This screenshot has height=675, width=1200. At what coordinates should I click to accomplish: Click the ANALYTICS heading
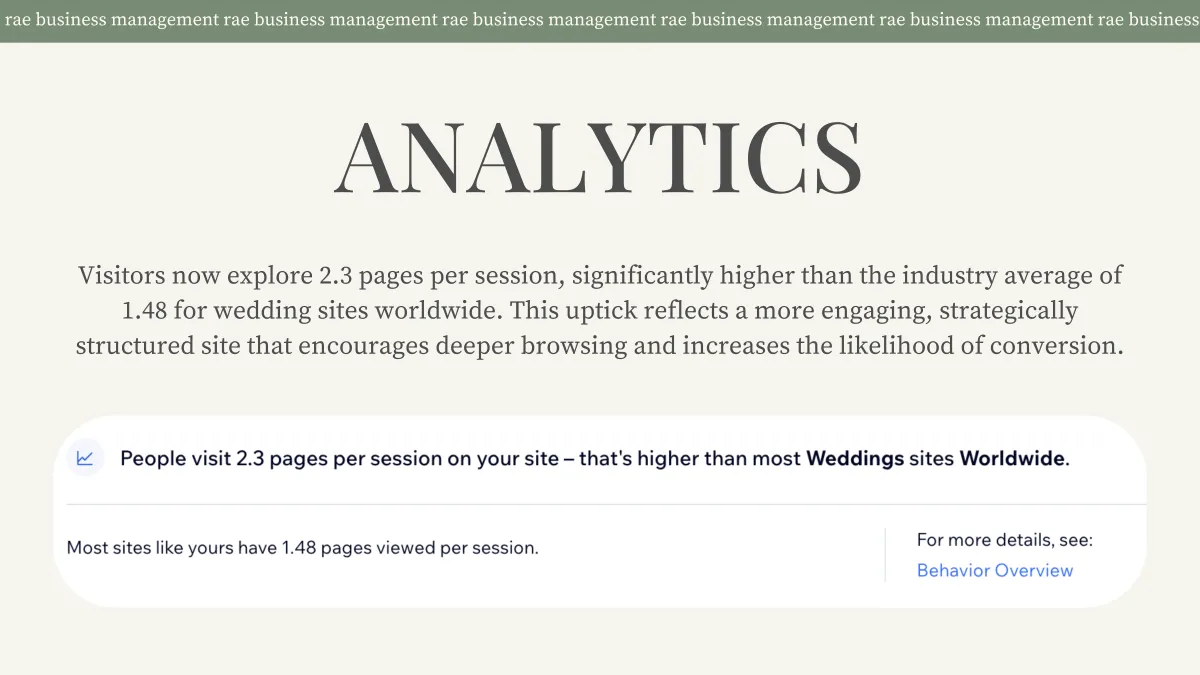tap(598, 159)
